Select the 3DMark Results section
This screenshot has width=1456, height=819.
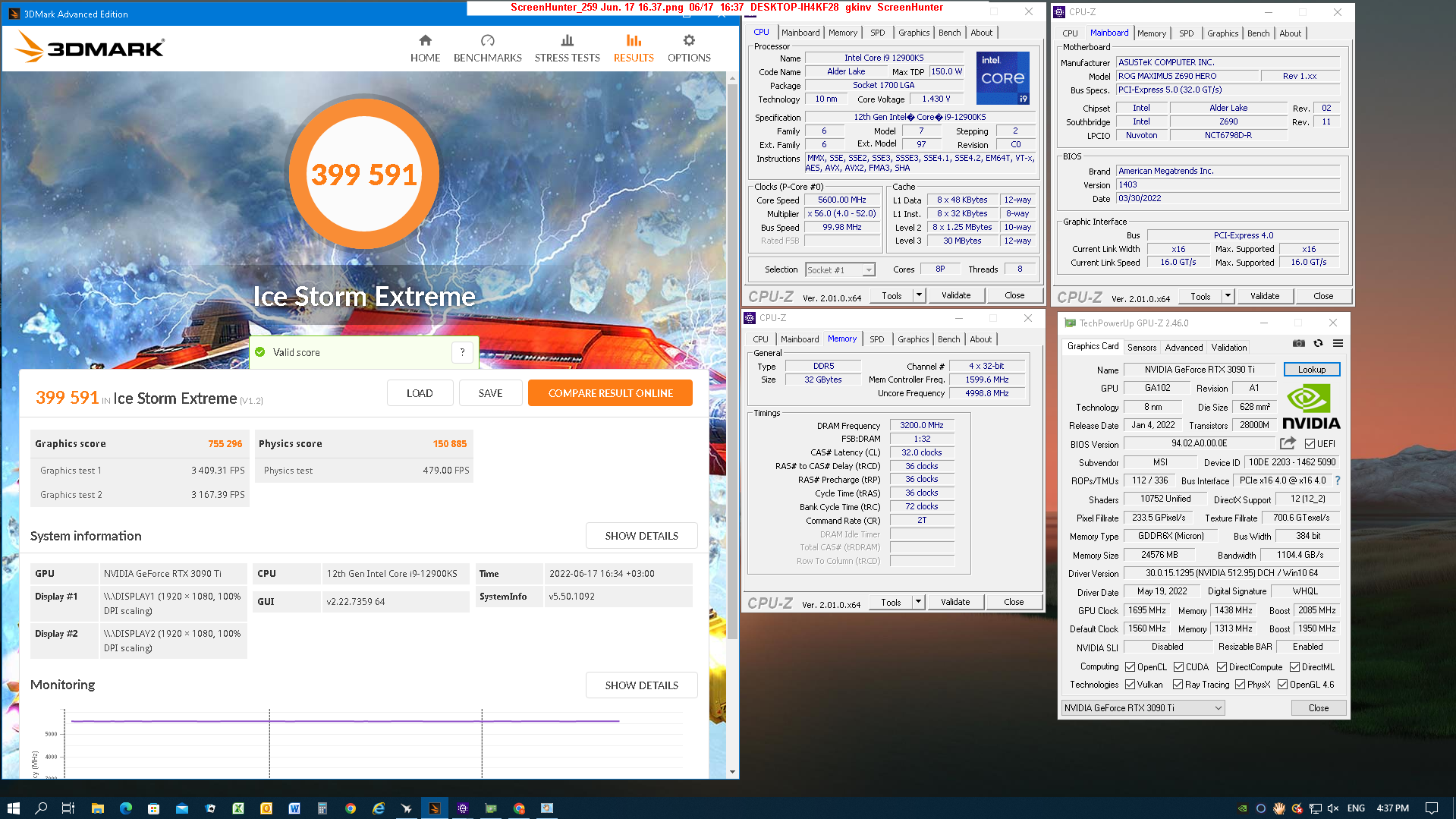(634, 49)
